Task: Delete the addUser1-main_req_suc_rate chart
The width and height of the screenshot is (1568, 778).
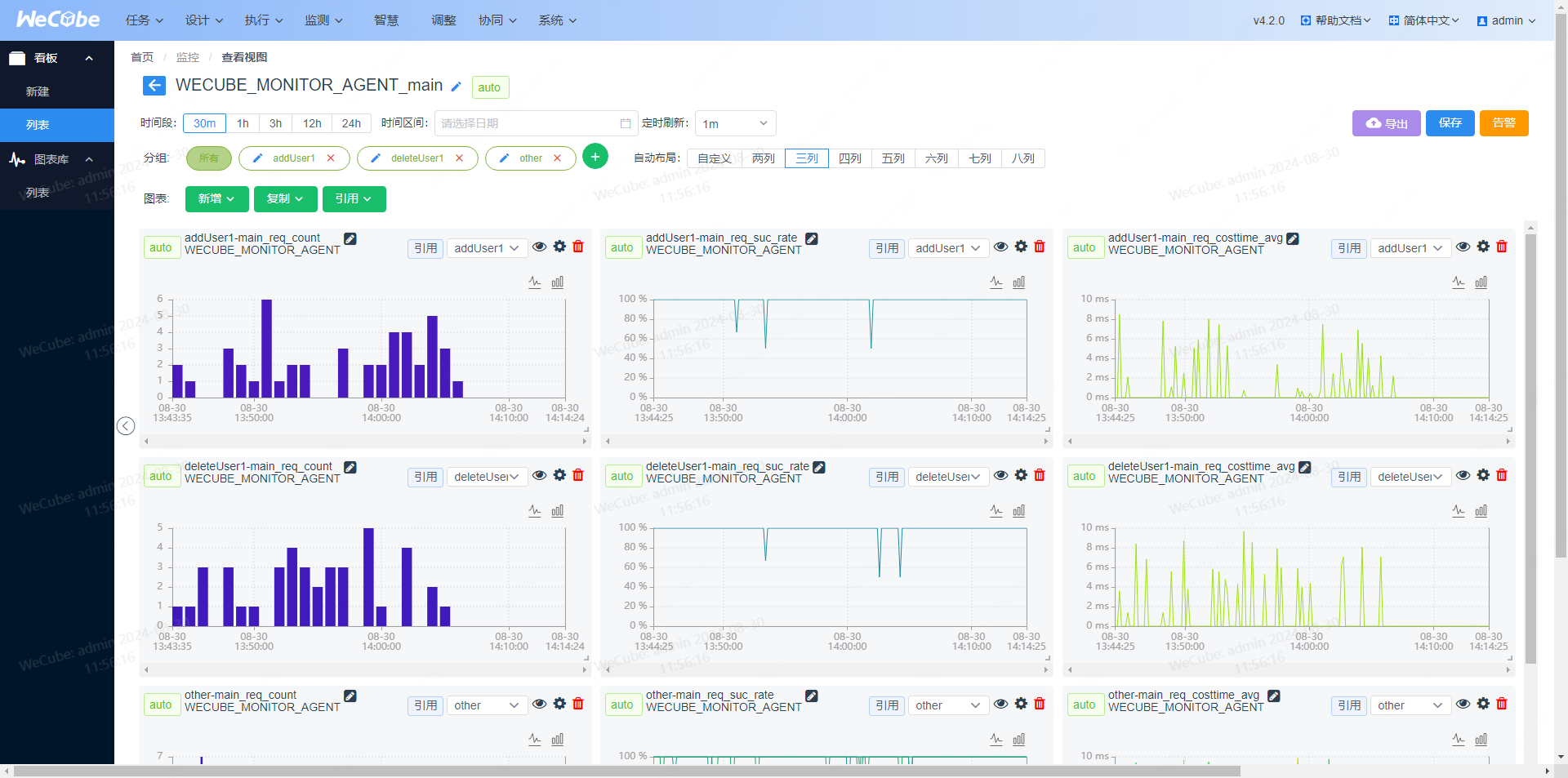Action: tap(1040, 247)
